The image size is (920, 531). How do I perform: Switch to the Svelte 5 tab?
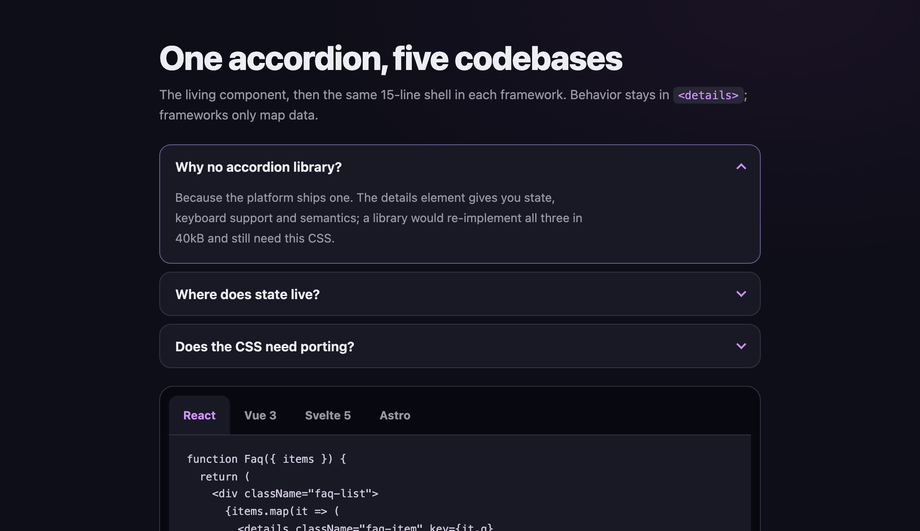327,415
